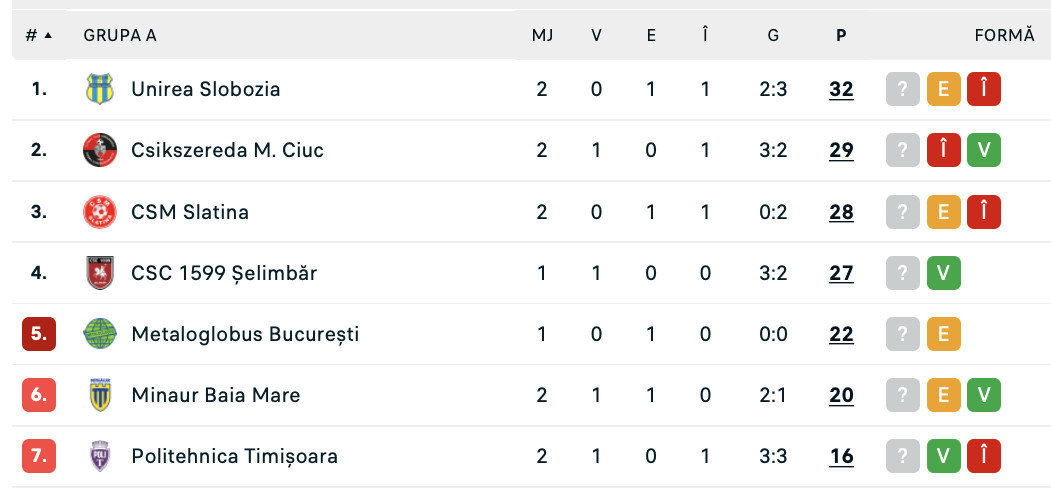Viewport: 1051px width, 497px height.
Task: Click the Minaur Baia Mare crest
Action: [x=99, y=395]
